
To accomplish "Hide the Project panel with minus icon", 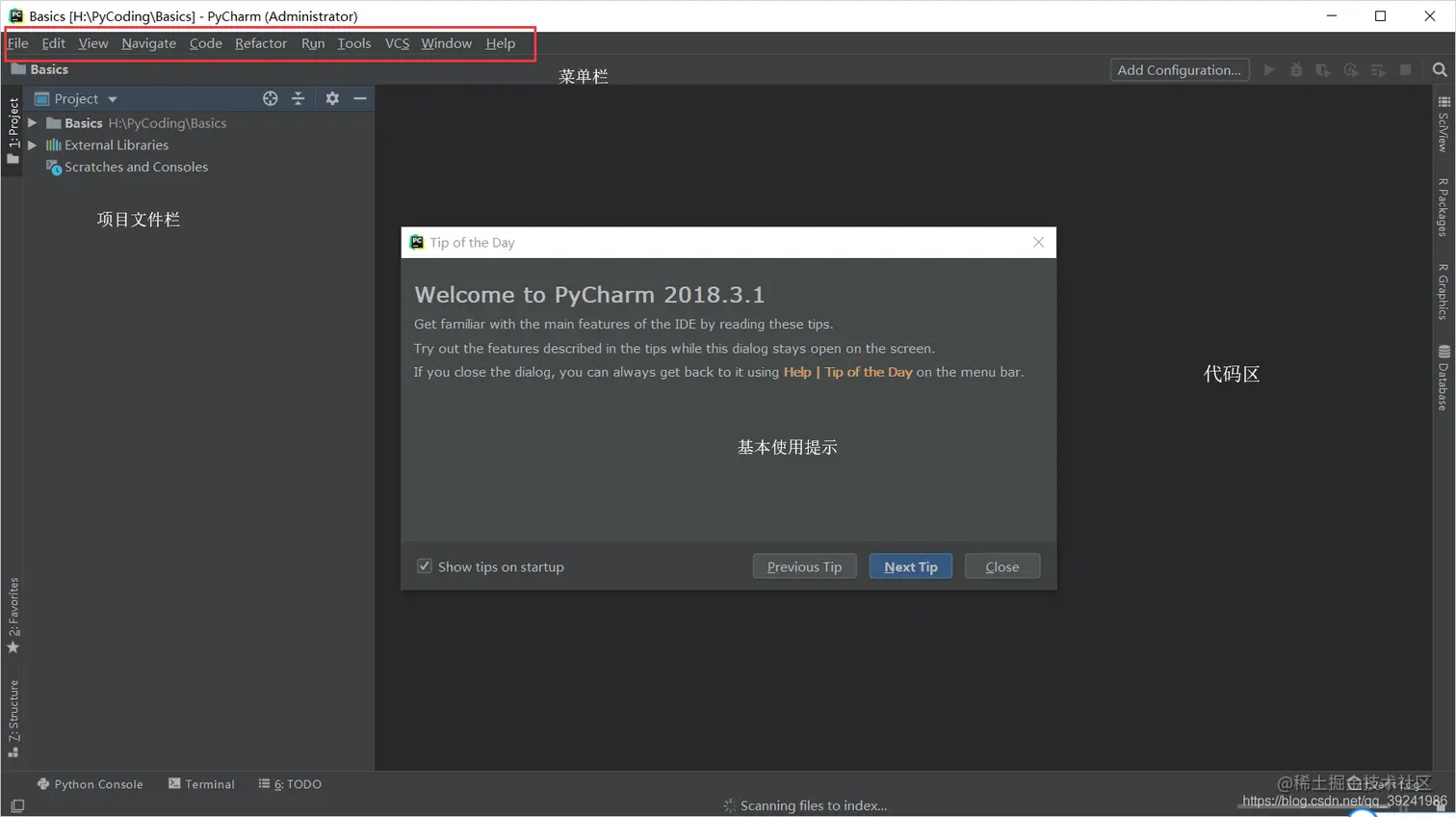I will pyautogui.click(x=360, y=98).
